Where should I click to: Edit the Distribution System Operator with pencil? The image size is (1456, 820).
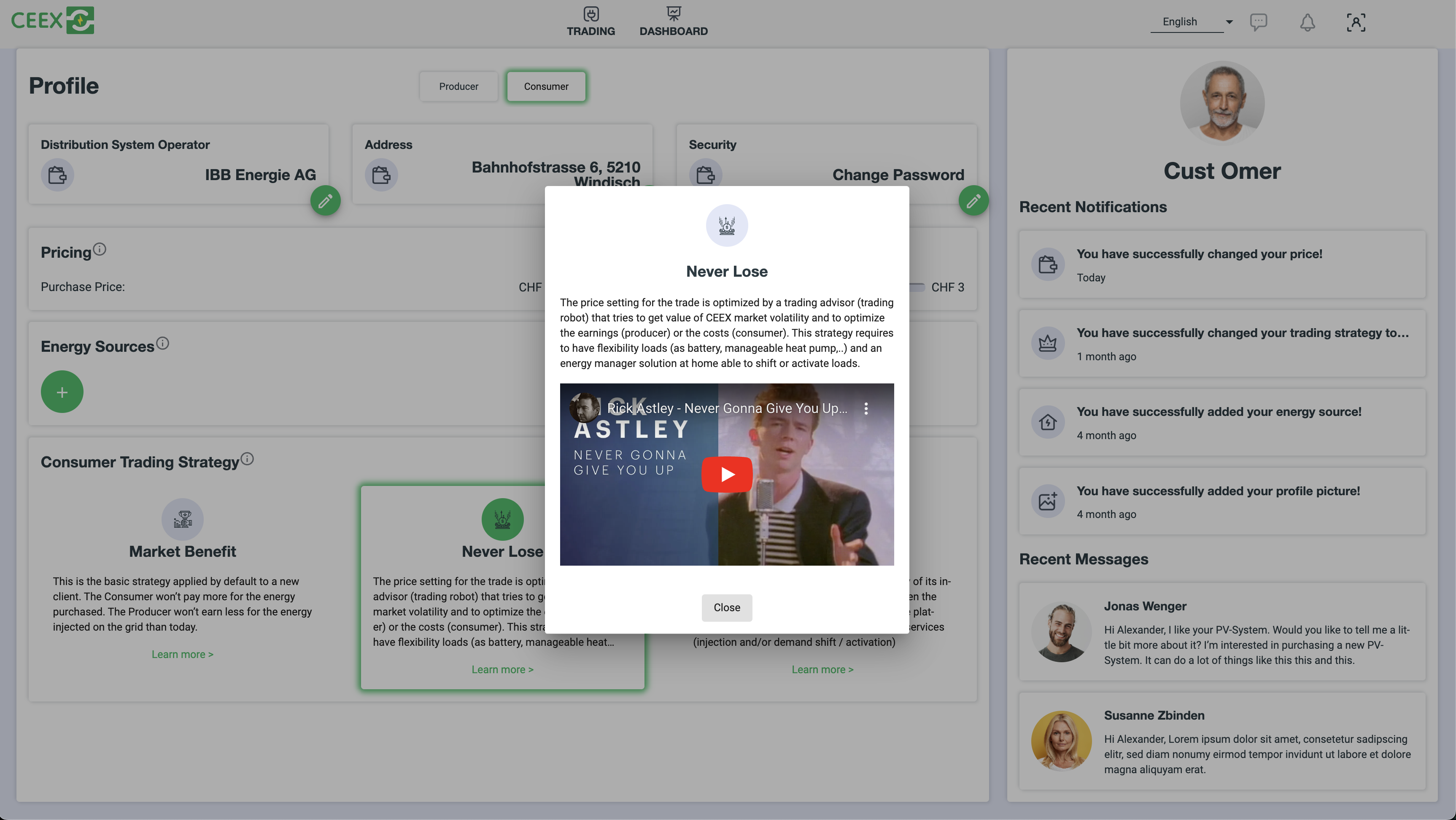[326, 201]
